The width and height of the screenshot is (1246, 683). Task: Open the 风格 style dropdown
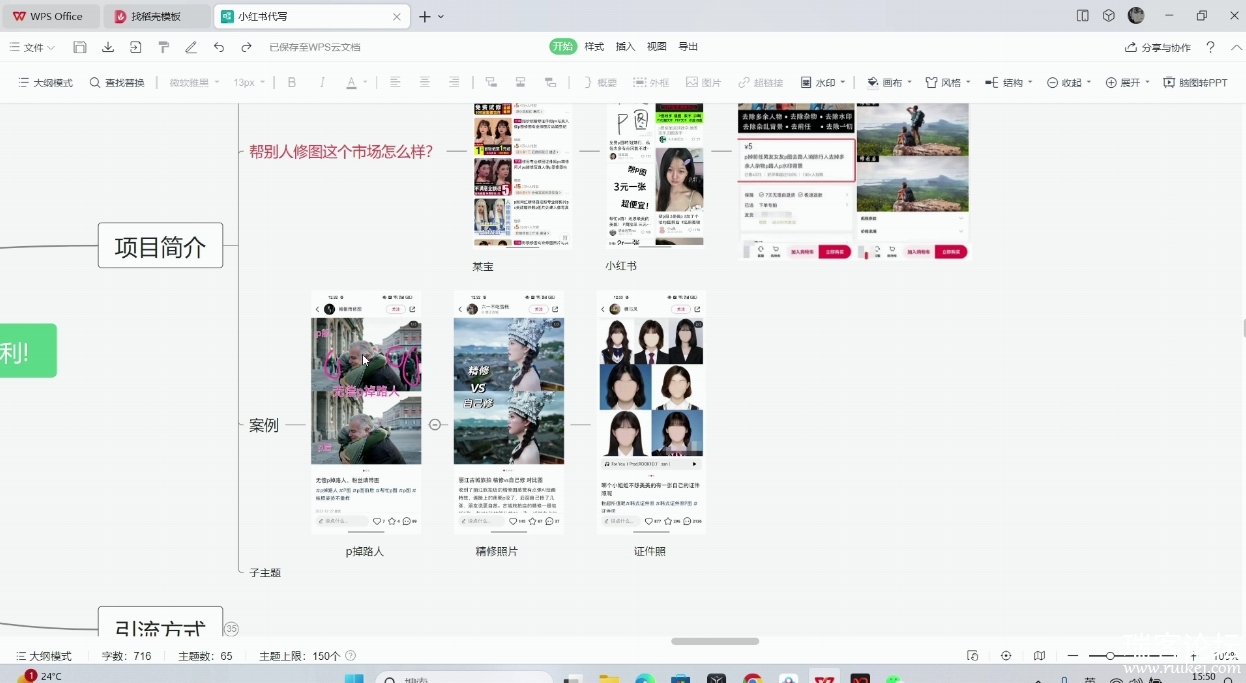(947, 83)
